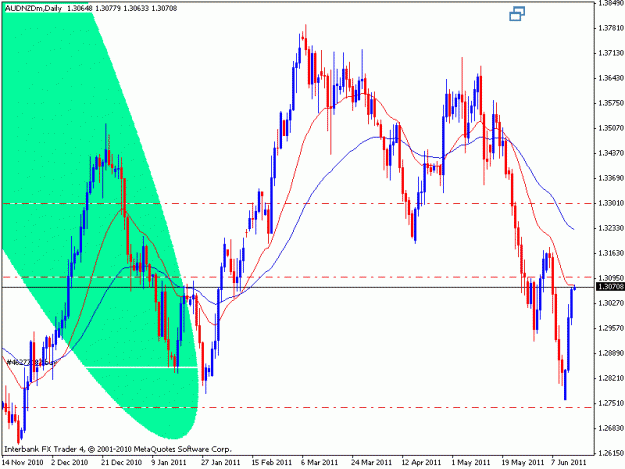Click the 27 Jan 2011 date label
Image resolution: width=625 pixels, height=469 pixels.
tap(220, 462)
